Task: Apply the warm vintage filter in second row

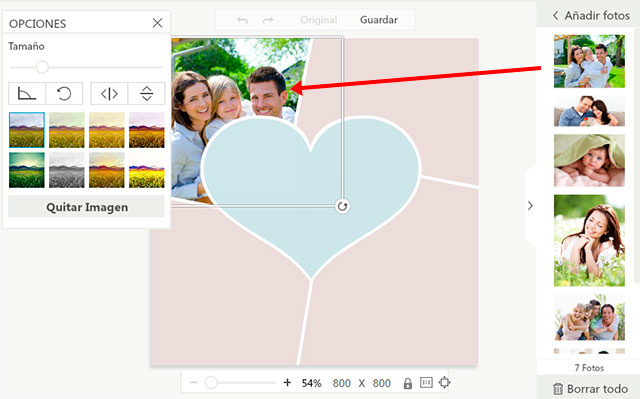Action: [107, 170]
